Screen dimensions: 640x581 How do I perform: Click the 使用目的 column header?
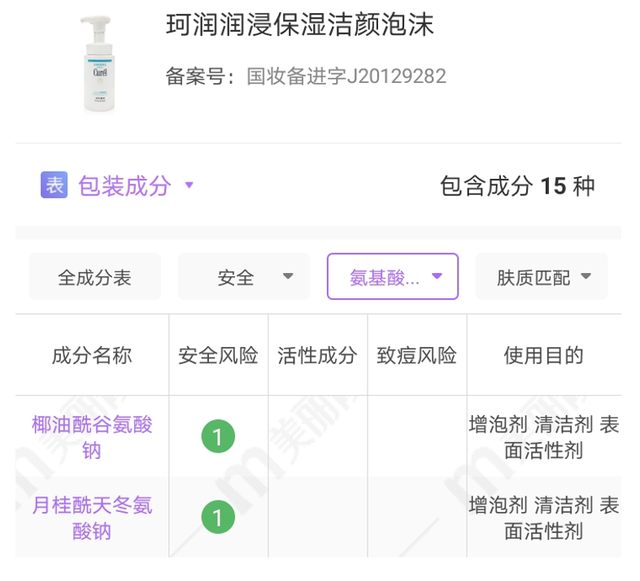pos(543,355)
